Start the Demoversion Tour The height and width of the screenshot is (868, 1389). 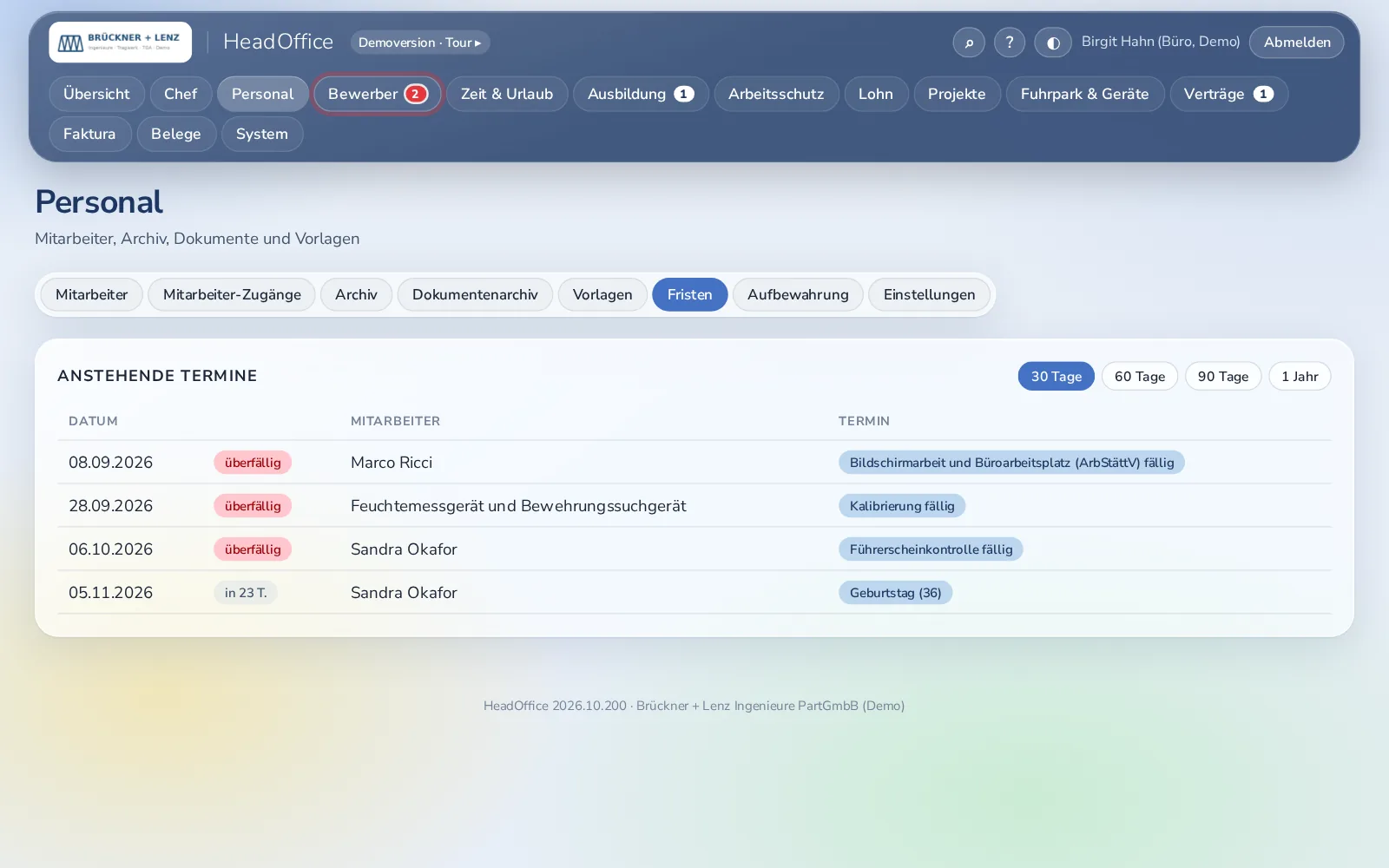420,43
